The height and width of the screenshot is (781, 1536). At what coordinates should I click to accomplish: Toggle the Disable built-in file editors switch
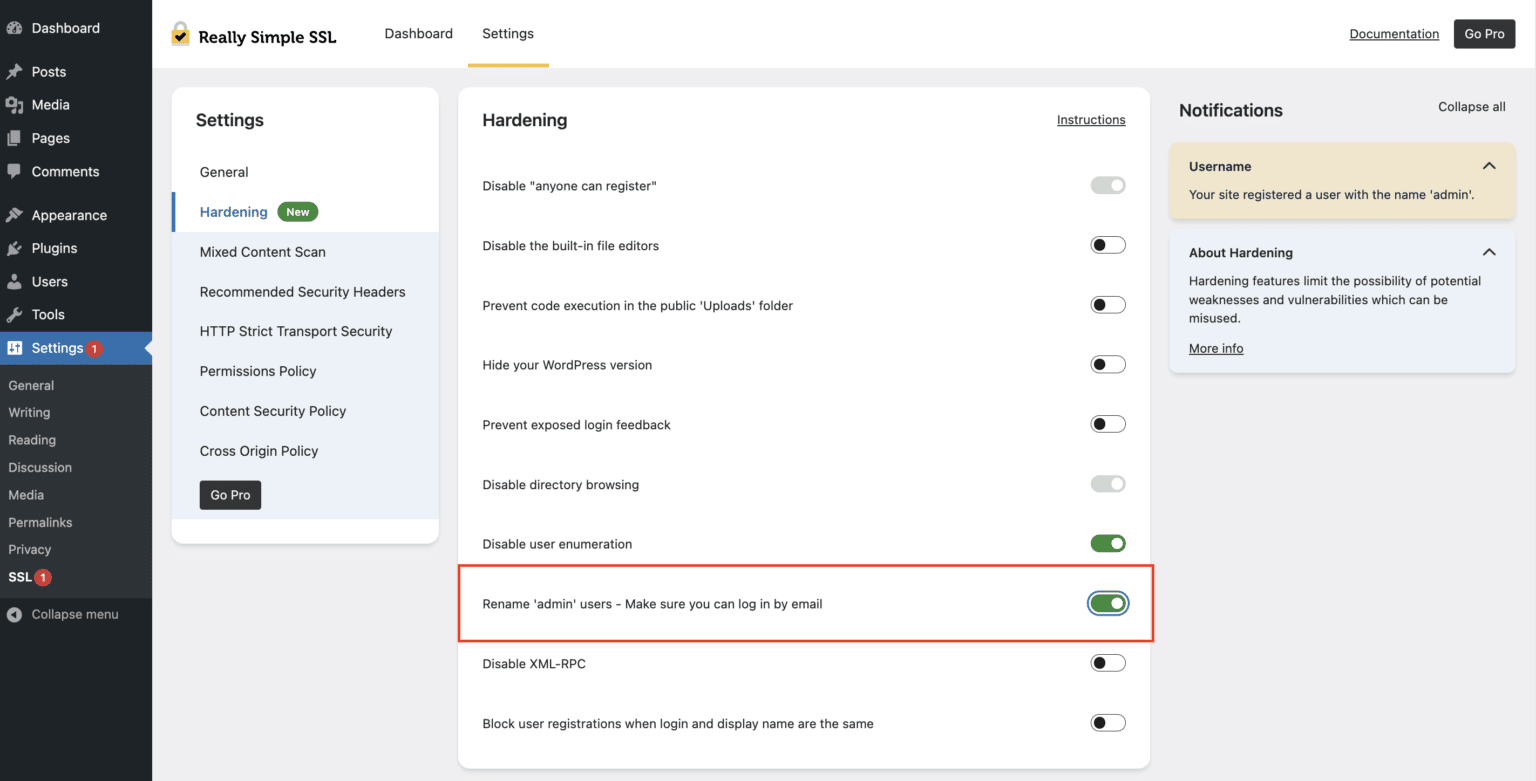pyautogui.click(x=1108, y=244)
